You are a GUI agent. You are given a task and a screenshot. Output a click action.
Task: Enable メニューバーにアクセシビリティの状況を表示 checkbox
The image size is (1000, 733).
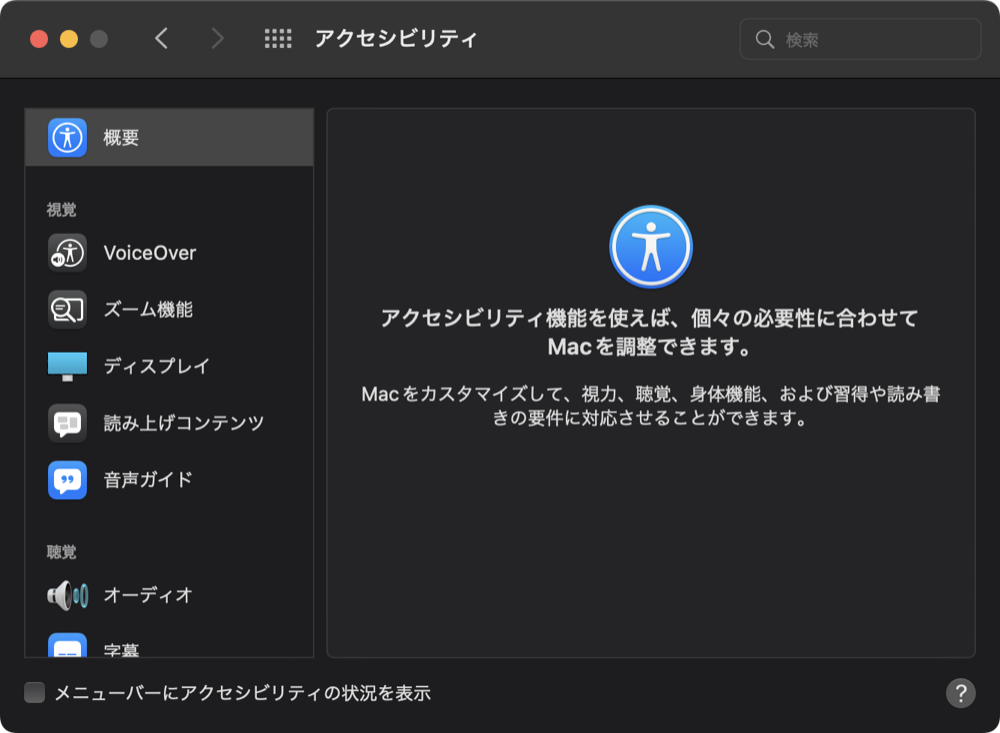click(x=34, y=692)
